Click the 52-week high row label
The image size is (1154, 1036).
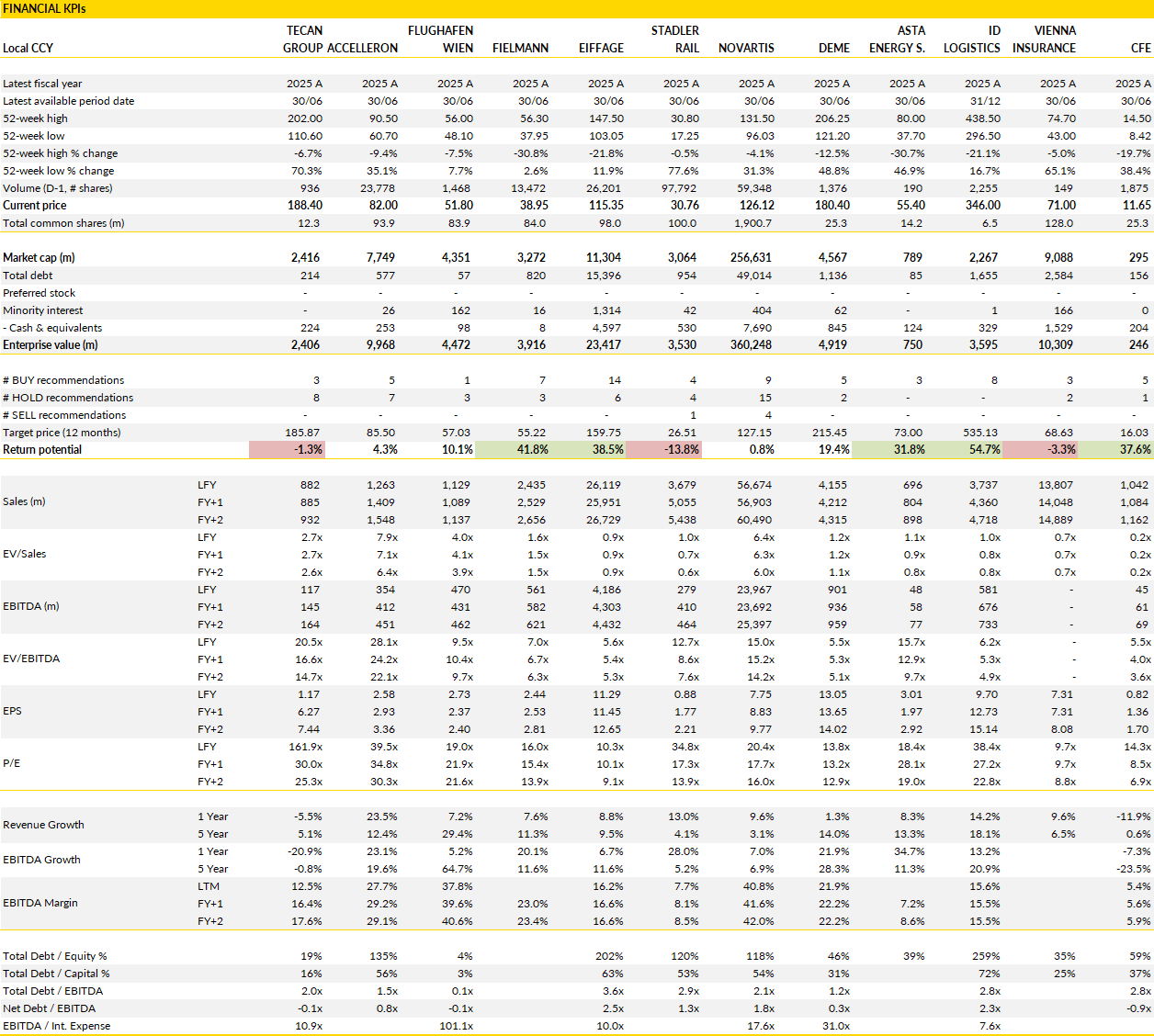[35, 118]
